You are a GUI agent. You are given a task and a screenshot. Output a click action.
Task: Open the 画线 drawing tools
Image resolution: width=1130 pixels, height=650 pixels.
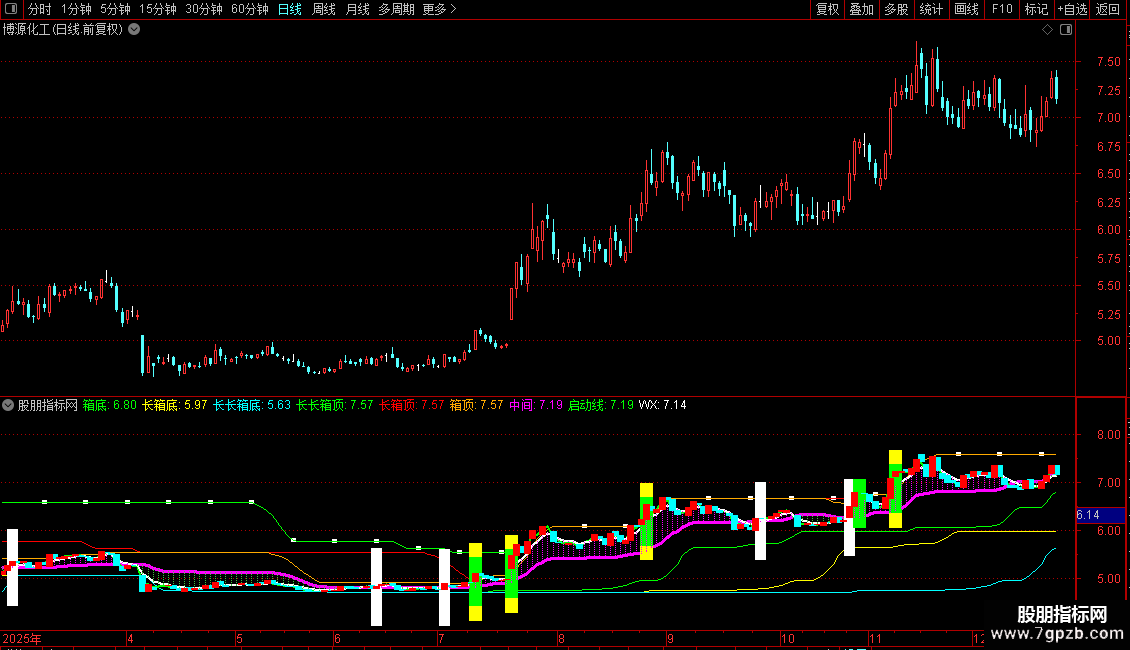coord(966,10)
